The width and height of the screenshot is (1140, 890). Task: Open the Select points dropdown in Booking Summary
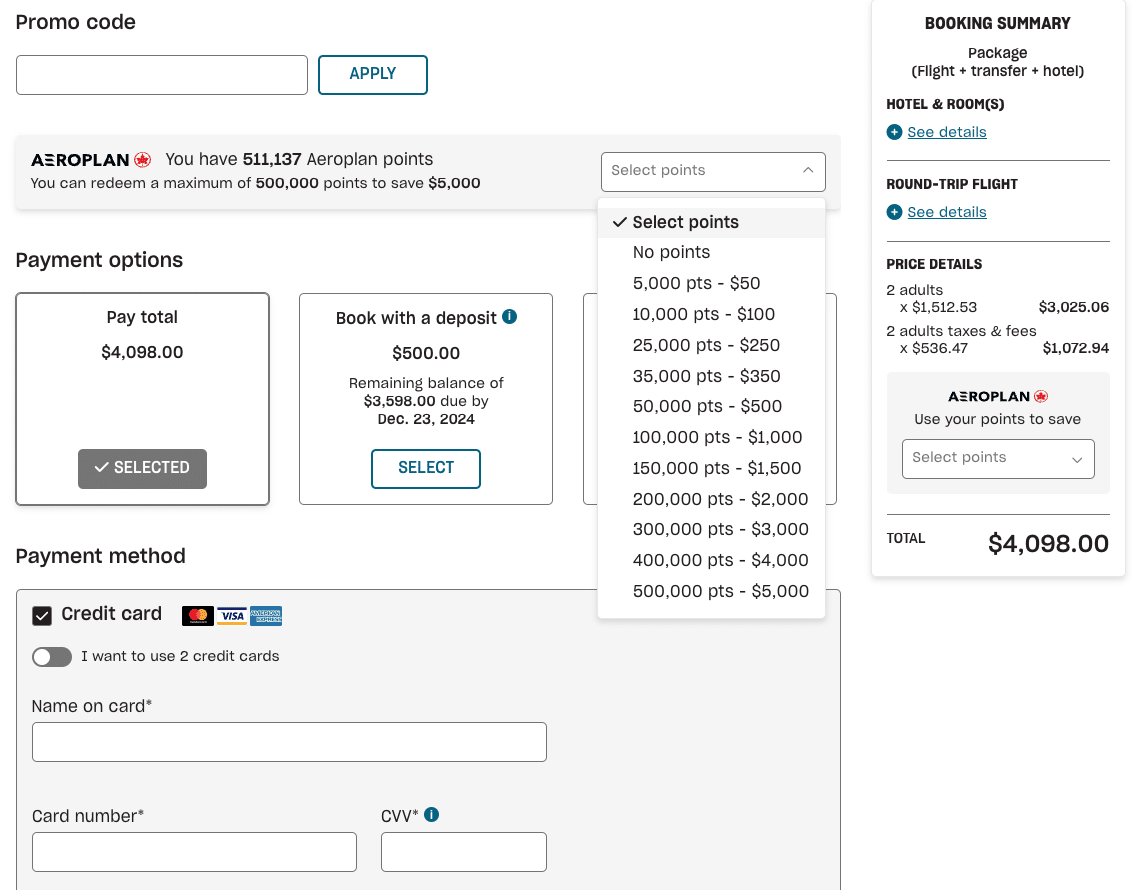pos(997,459)
